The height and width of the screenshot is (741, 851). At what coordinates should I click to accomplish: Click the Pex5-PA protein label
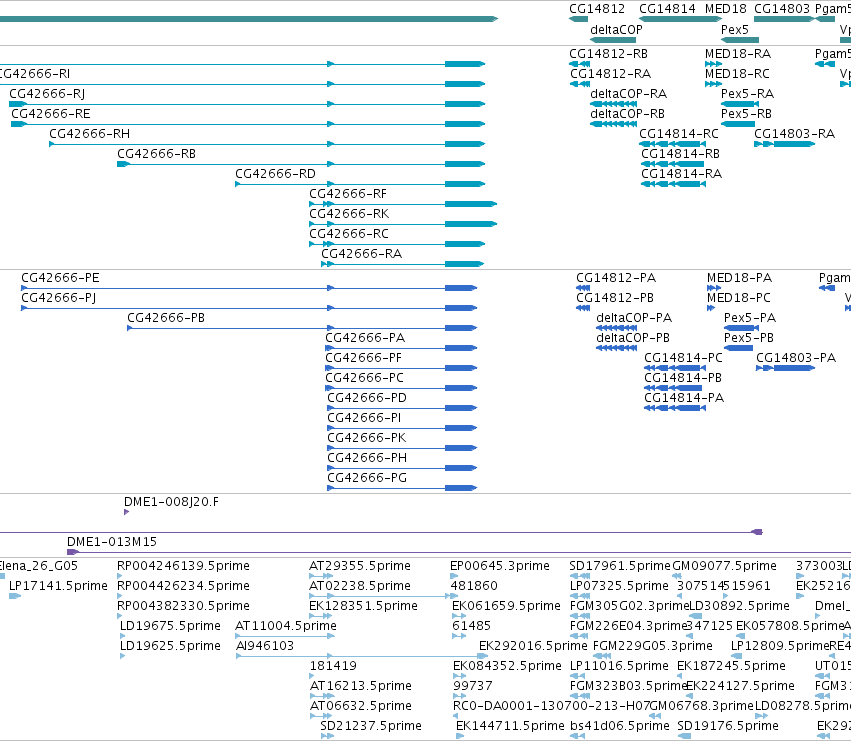point(750,319)
